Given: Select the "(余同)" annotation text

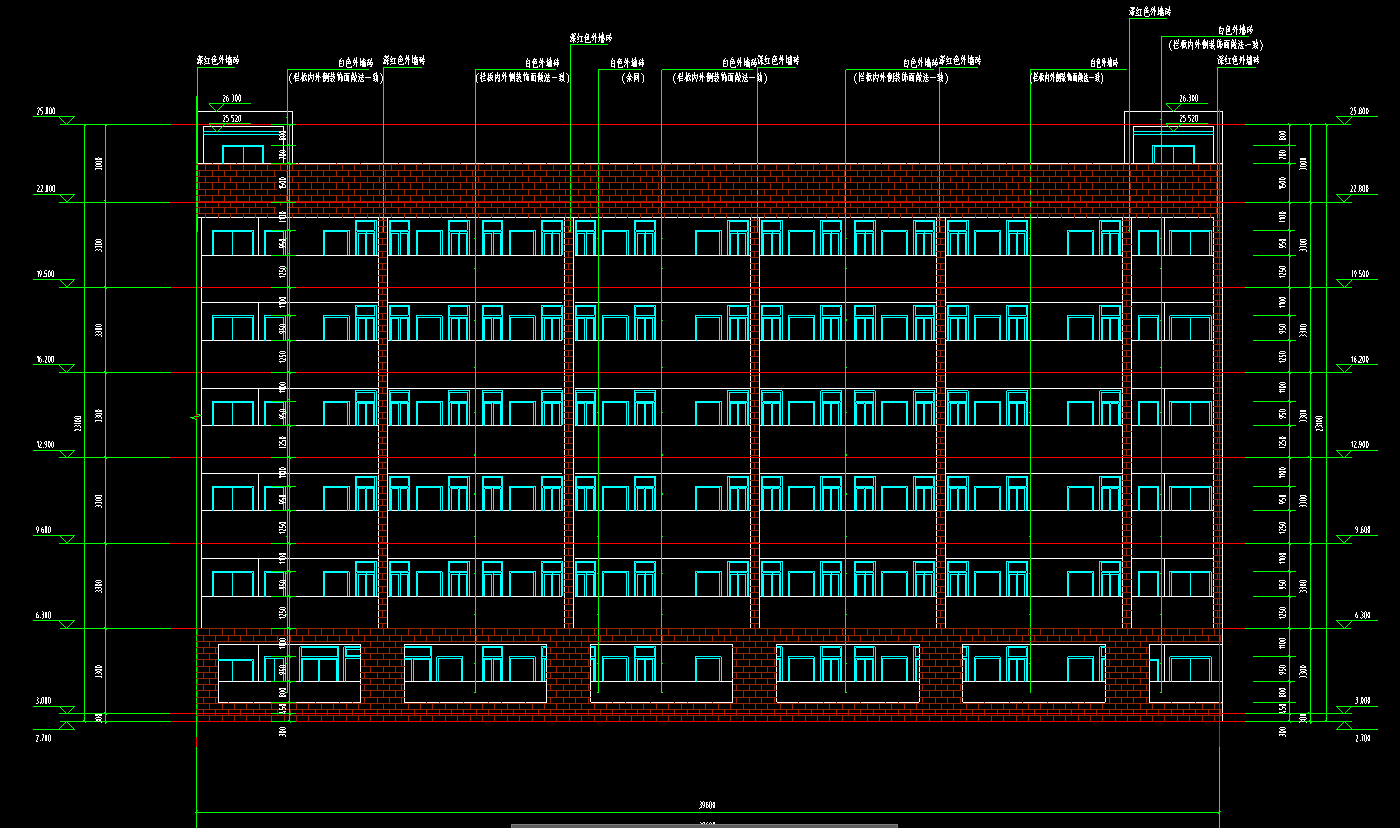Looking at the screenshot, I should (632, 77).
